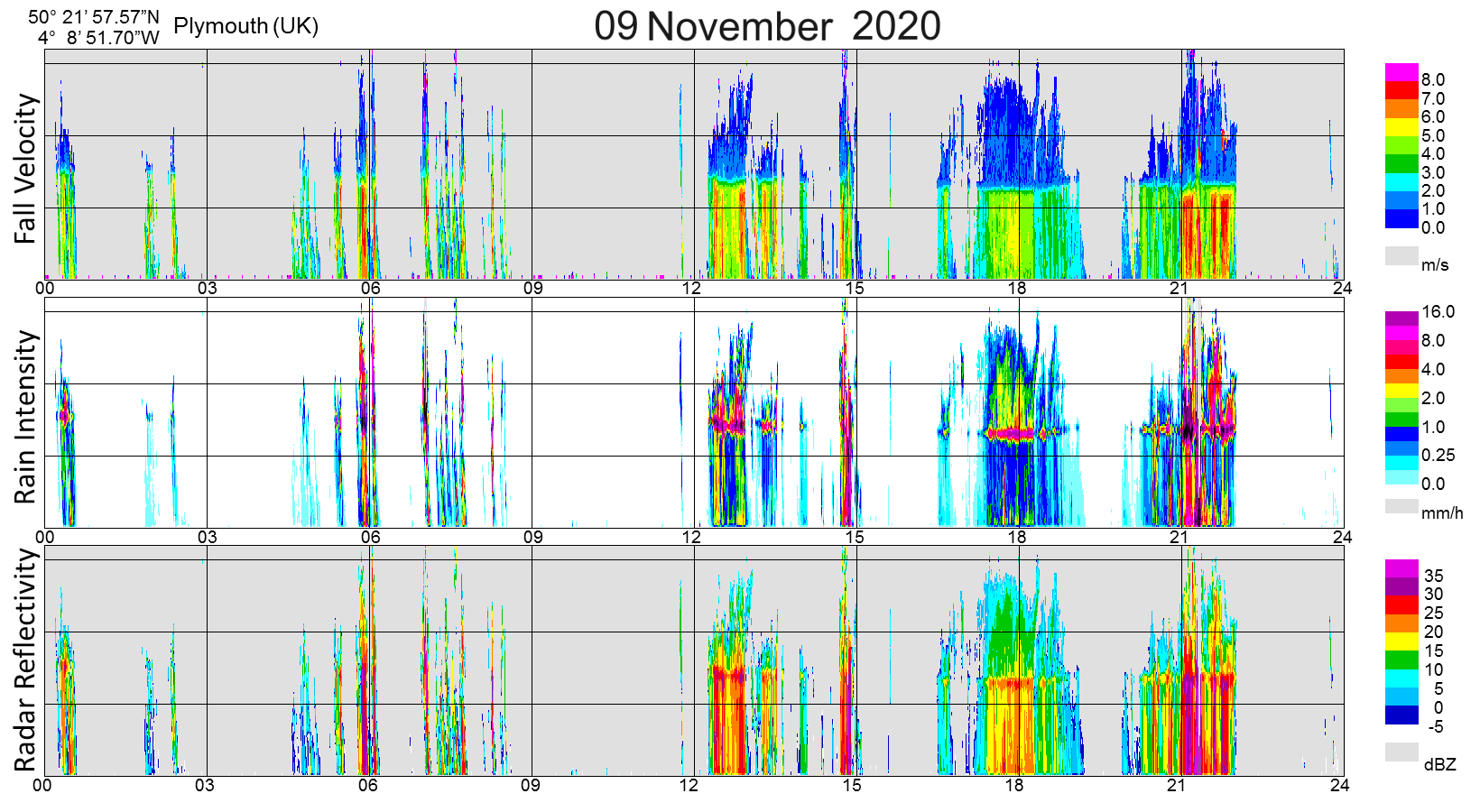Click the dark blue -5 swatch in the Radar Reflectivity legend
Viewport: 1480px width, 812px height.
coord(1401,715)
